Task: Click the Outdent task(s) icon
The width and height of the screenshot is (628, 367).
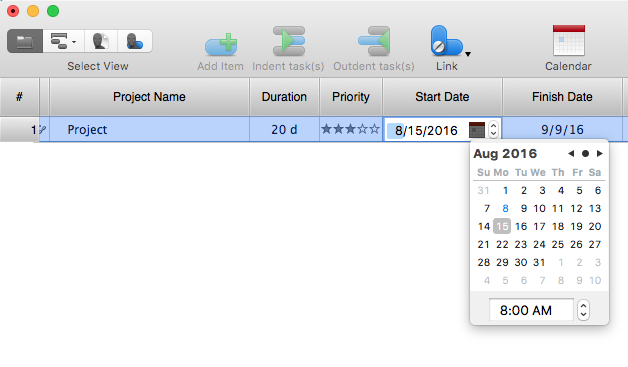Action: pos(374,41)
